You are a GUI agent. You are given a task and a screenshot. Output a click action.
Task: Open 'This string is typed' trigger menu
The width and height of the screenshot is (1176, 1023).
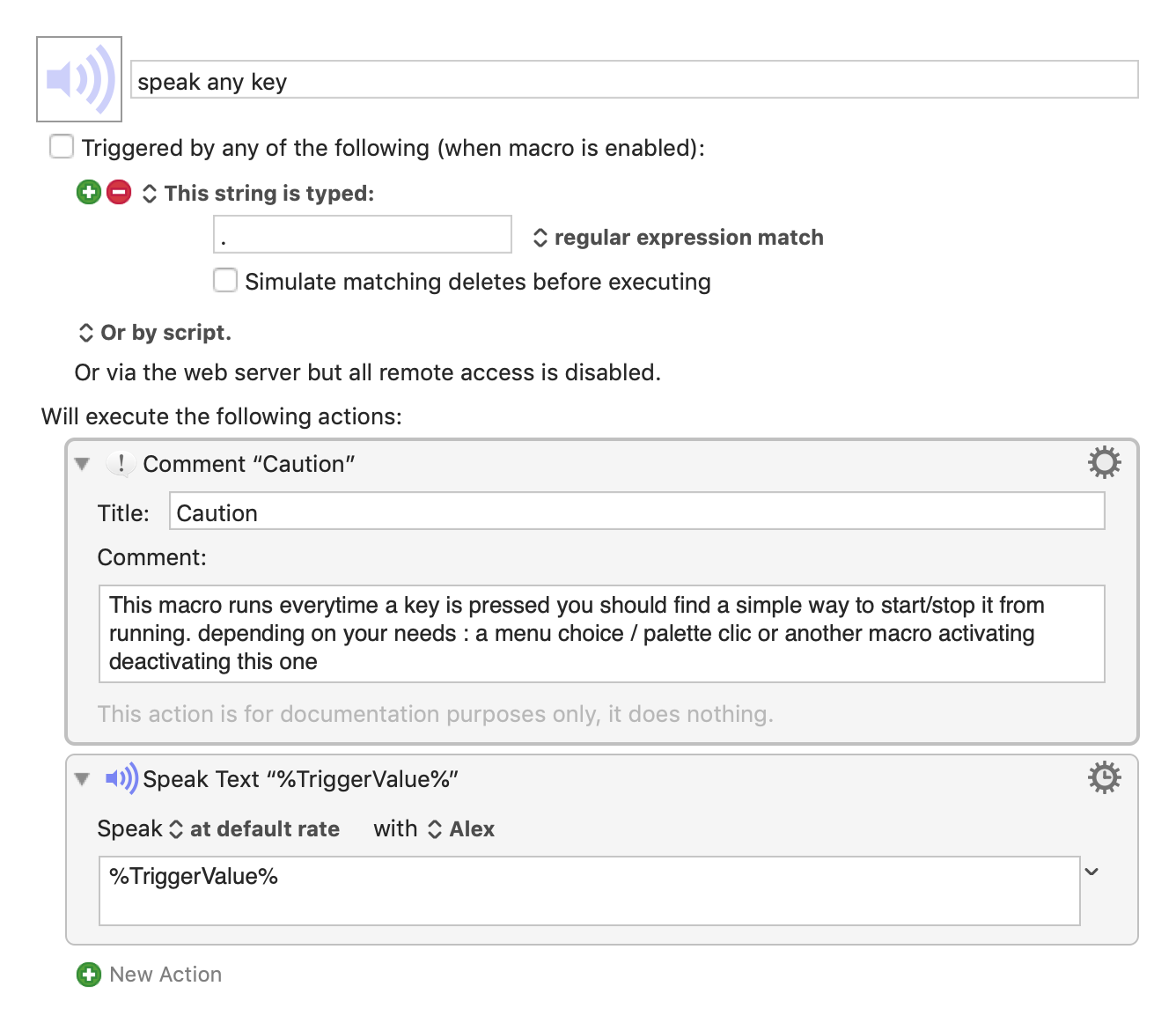pyautogui.click(x=258, y=193)
